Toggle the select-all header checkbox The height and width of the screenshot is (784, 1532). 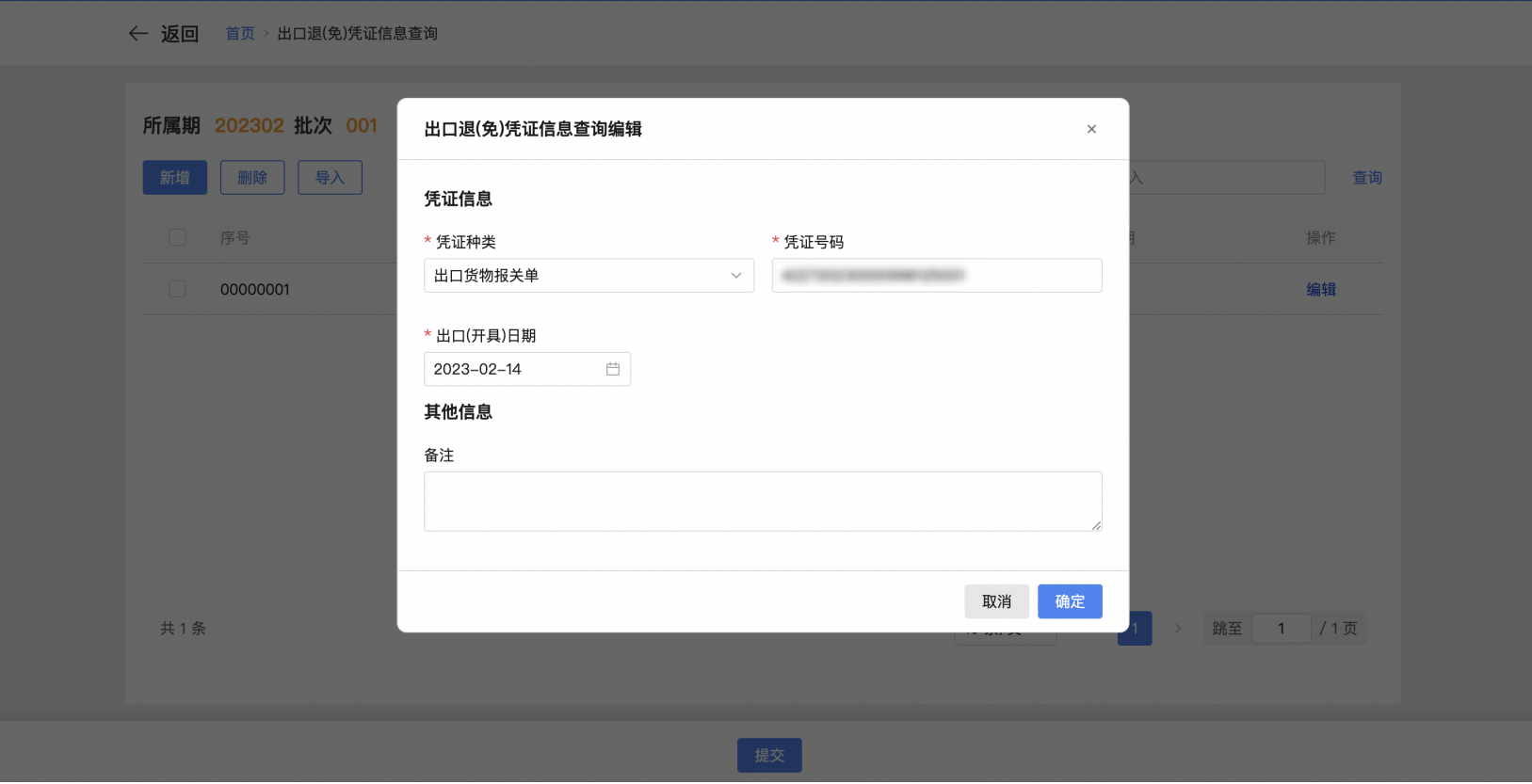[177, 237]
